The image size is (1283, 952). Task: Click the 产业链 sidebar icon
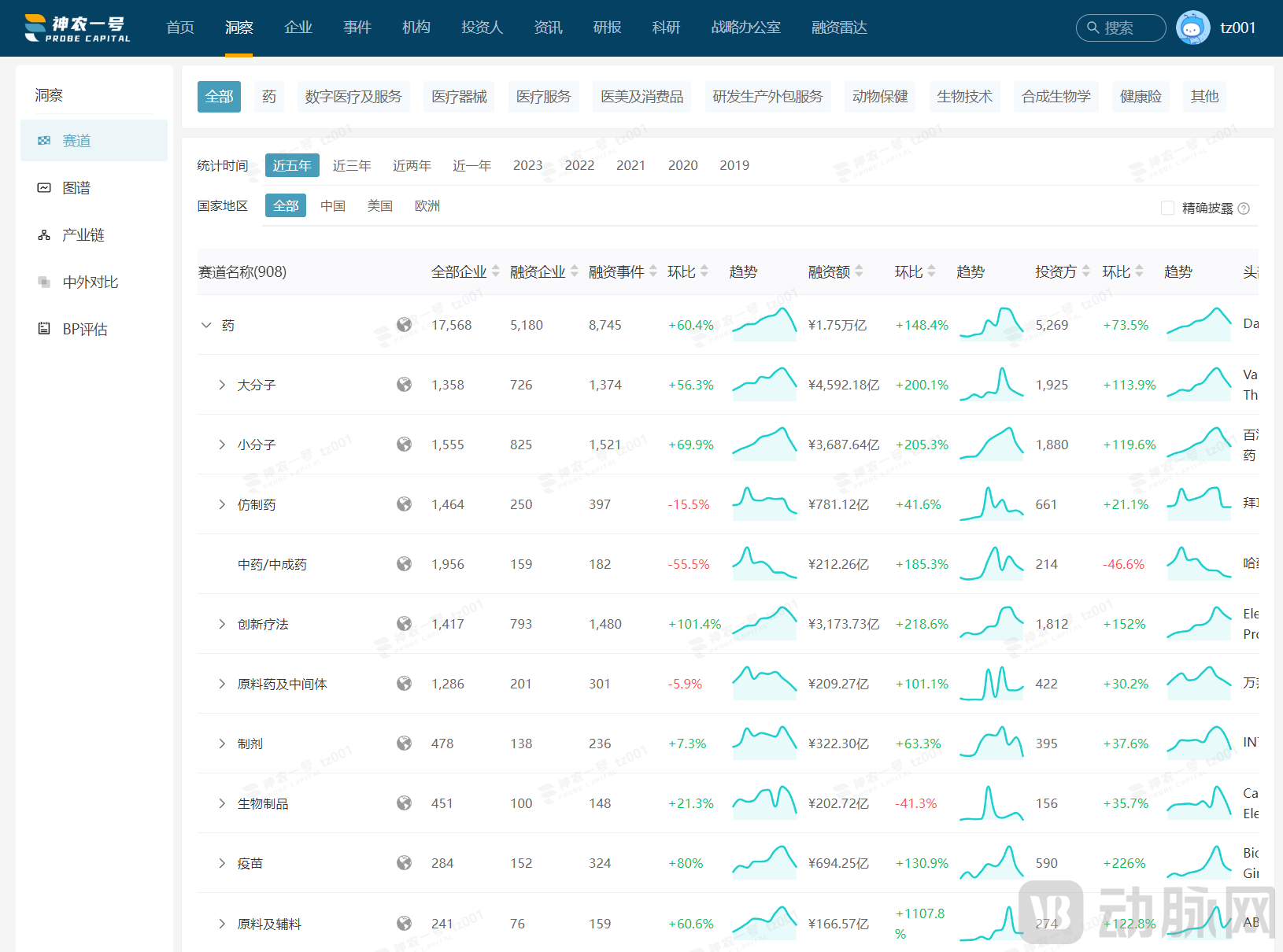point(44,234)
